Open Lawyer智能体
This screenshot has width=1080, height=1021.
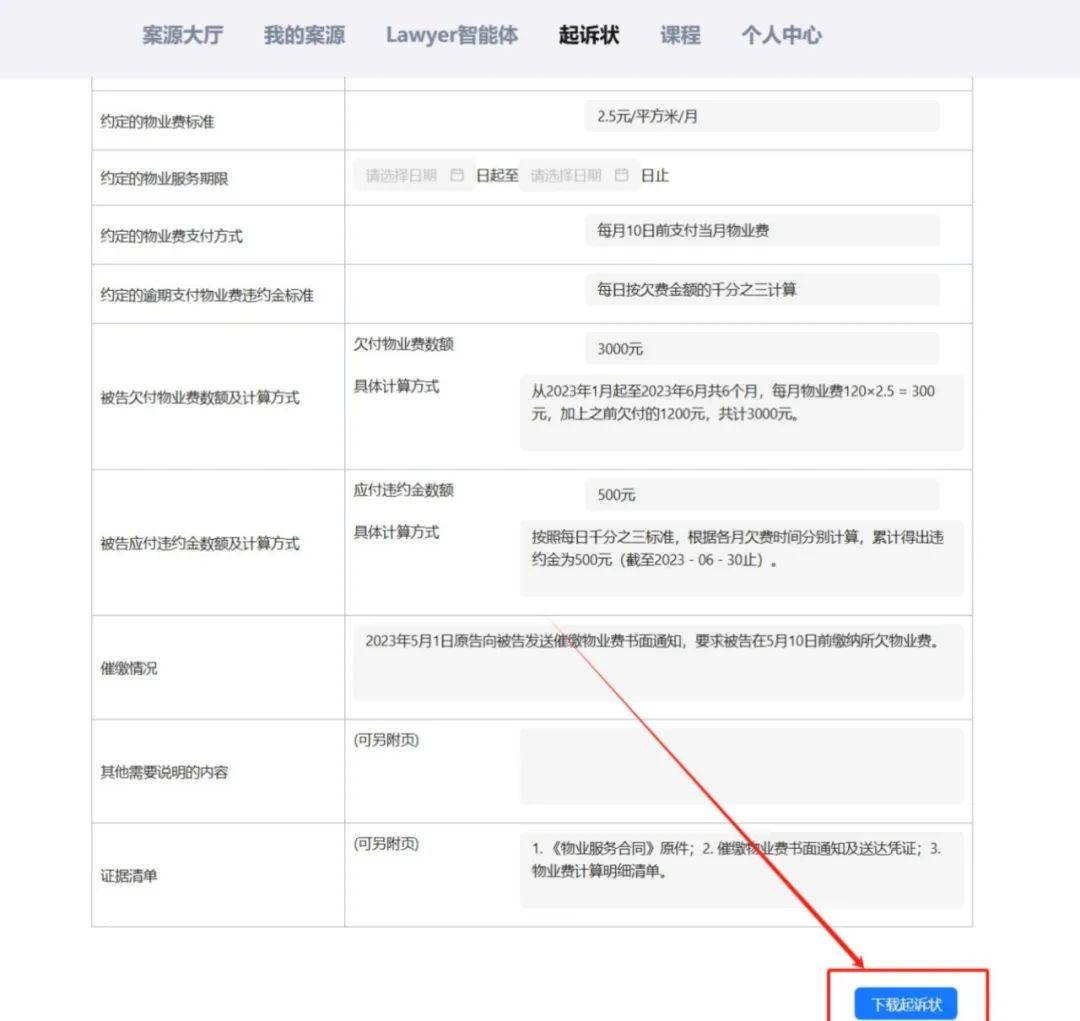(452, 35)
